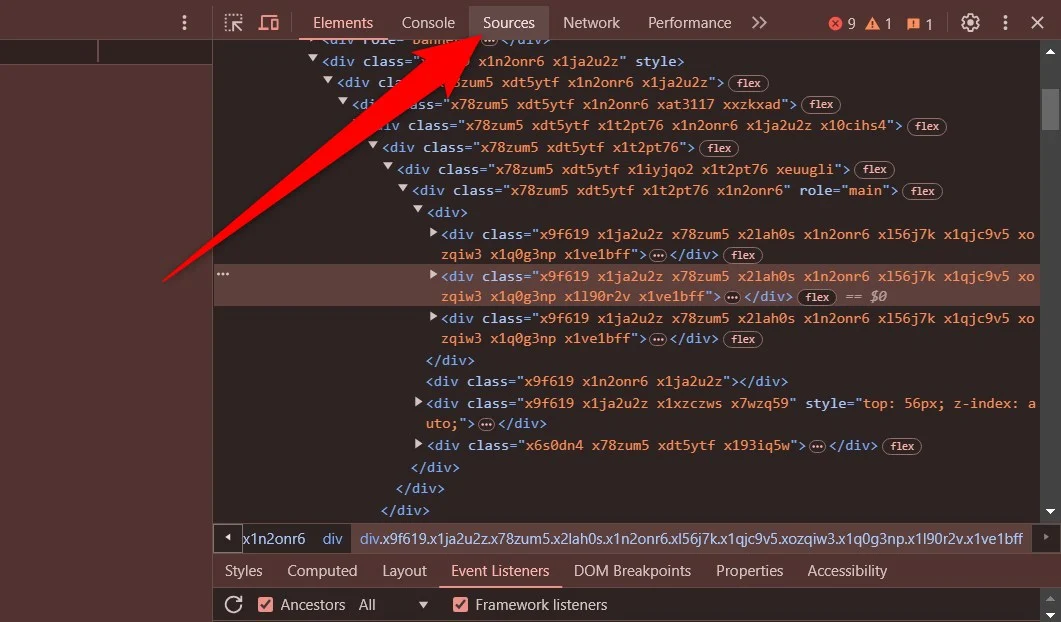Open DevTools settings gear
This screenshot has width=1061, height=622.
(970, 22)
